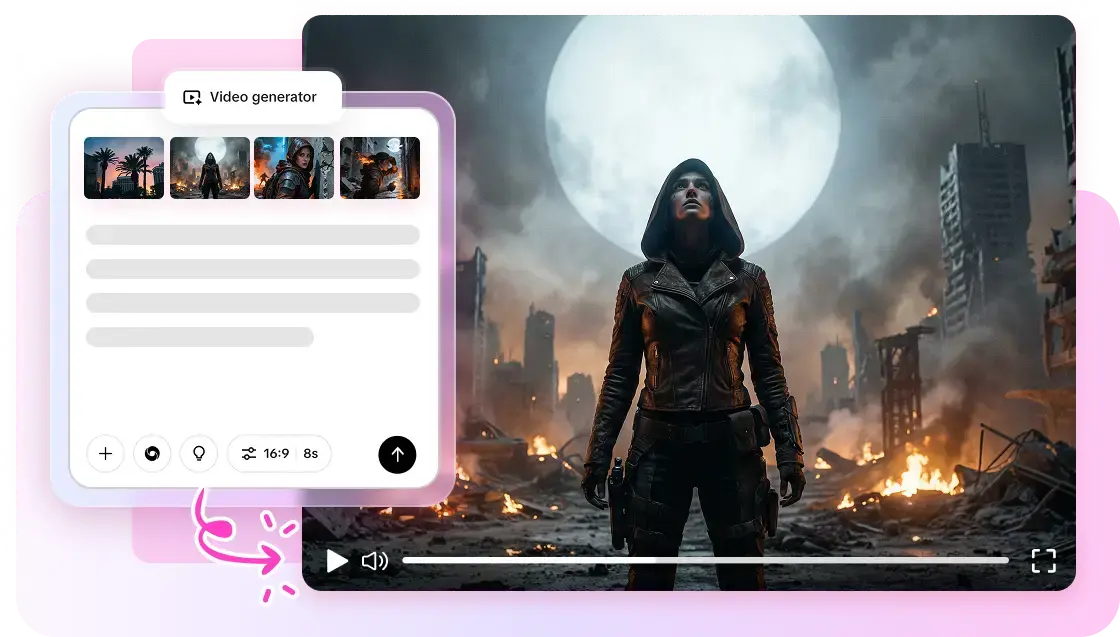This screenshot has height=637, width=1120.
Task: Add media with the plus button
Action: [x=105, y=453]
